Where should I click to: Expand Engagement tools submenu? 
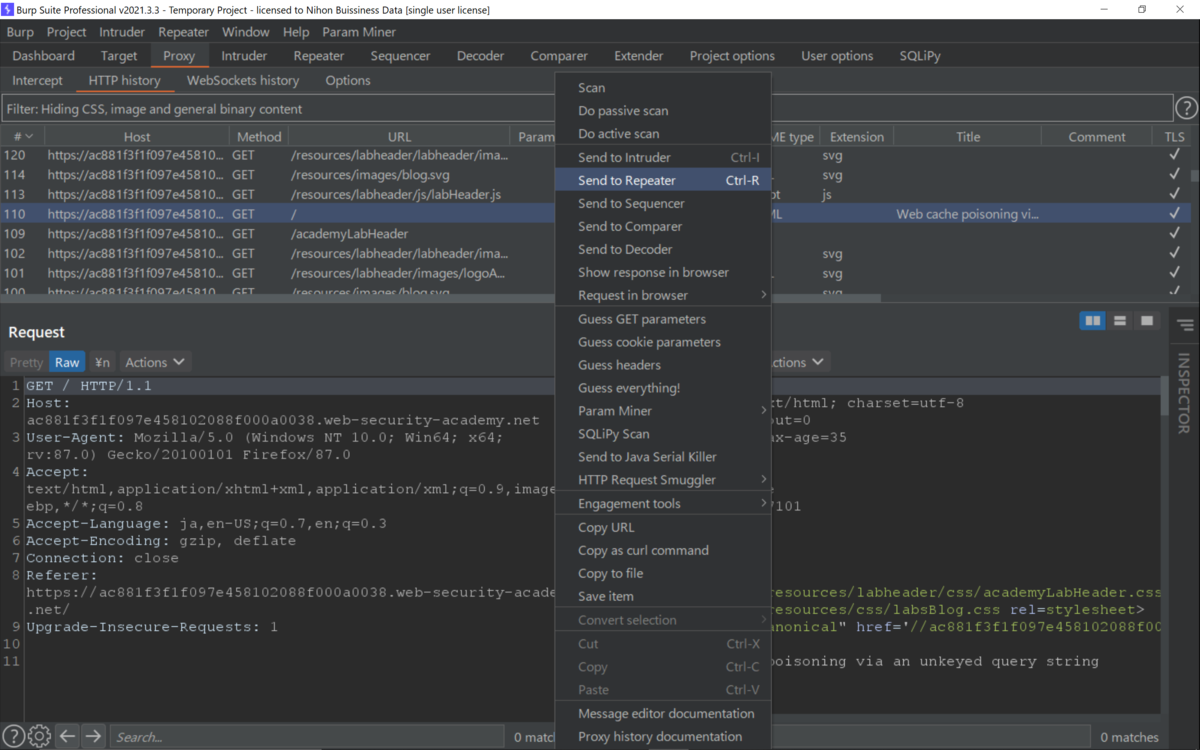pyautogui.click(x=663, y=504)
